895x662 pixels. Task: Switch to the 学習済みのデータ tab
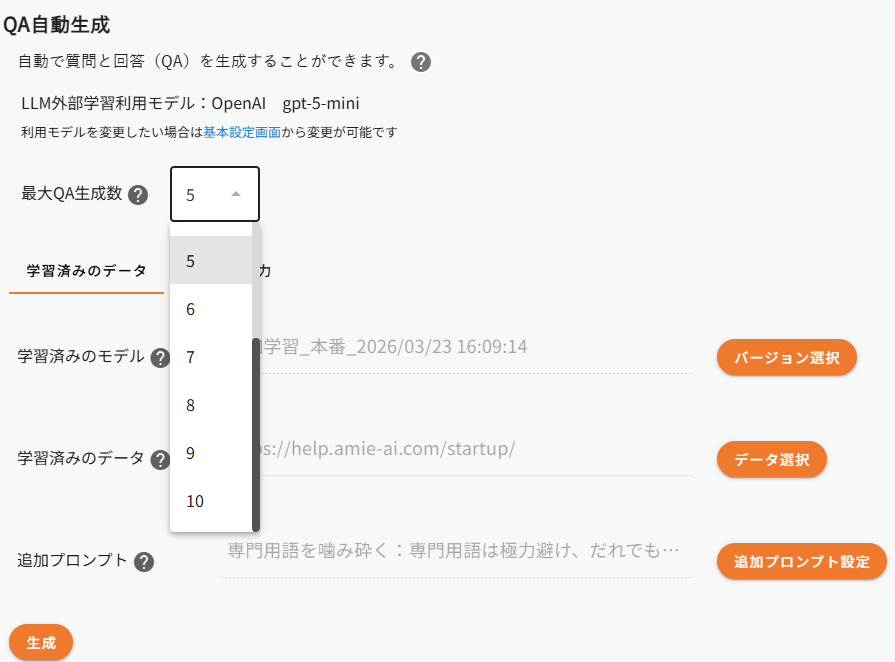pos(86,271)
